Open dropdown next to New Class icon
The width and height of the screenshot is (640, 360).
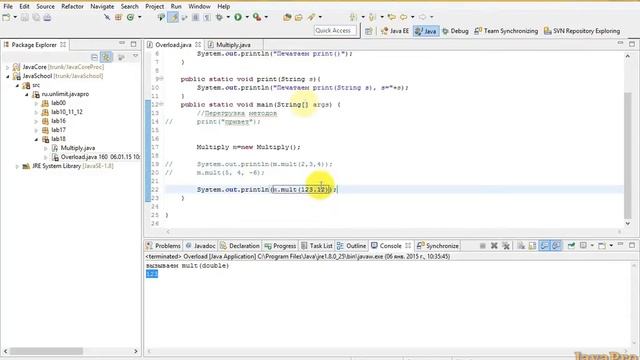(140, 17)
